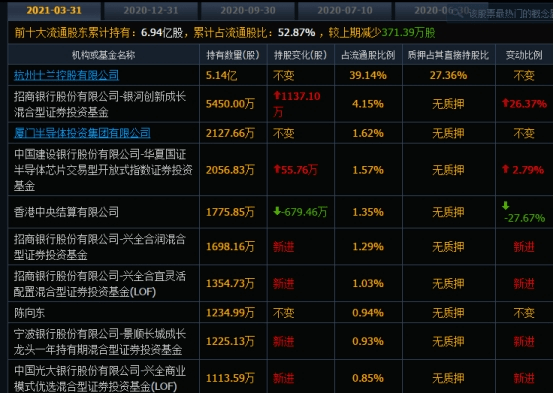554x394 pixels.
Task: Click the 占流通股比例 column header
Action: (x=368, y=55)
